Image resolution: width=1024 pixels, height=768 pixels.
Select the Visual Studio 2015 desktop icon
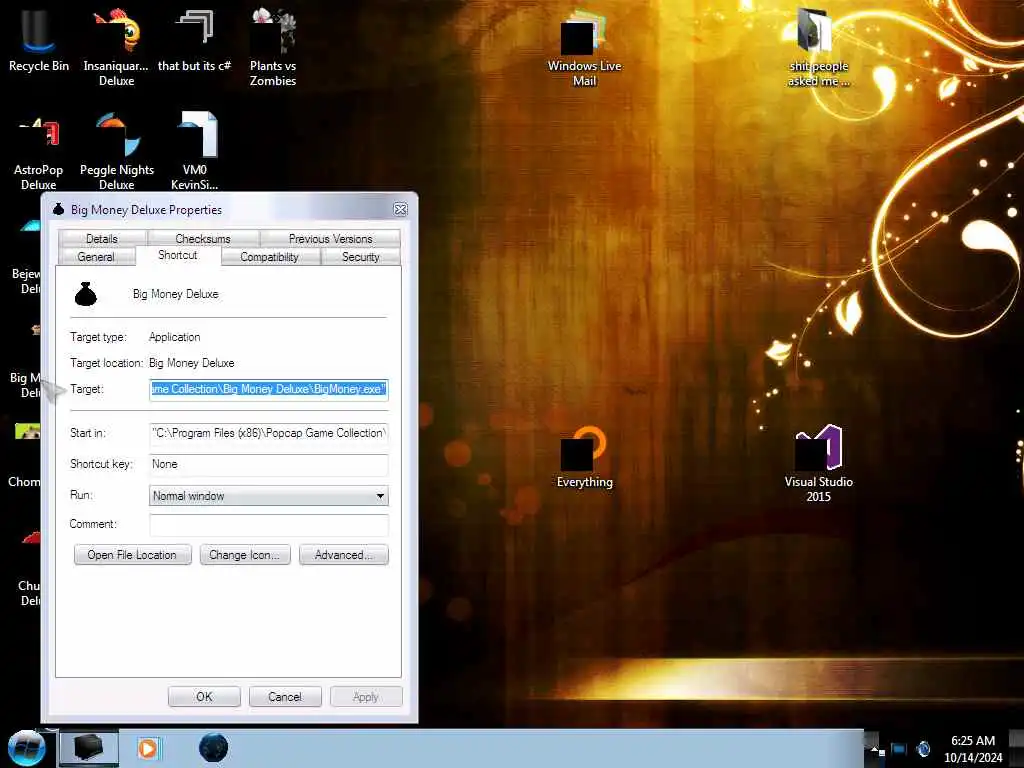(818, 464)
